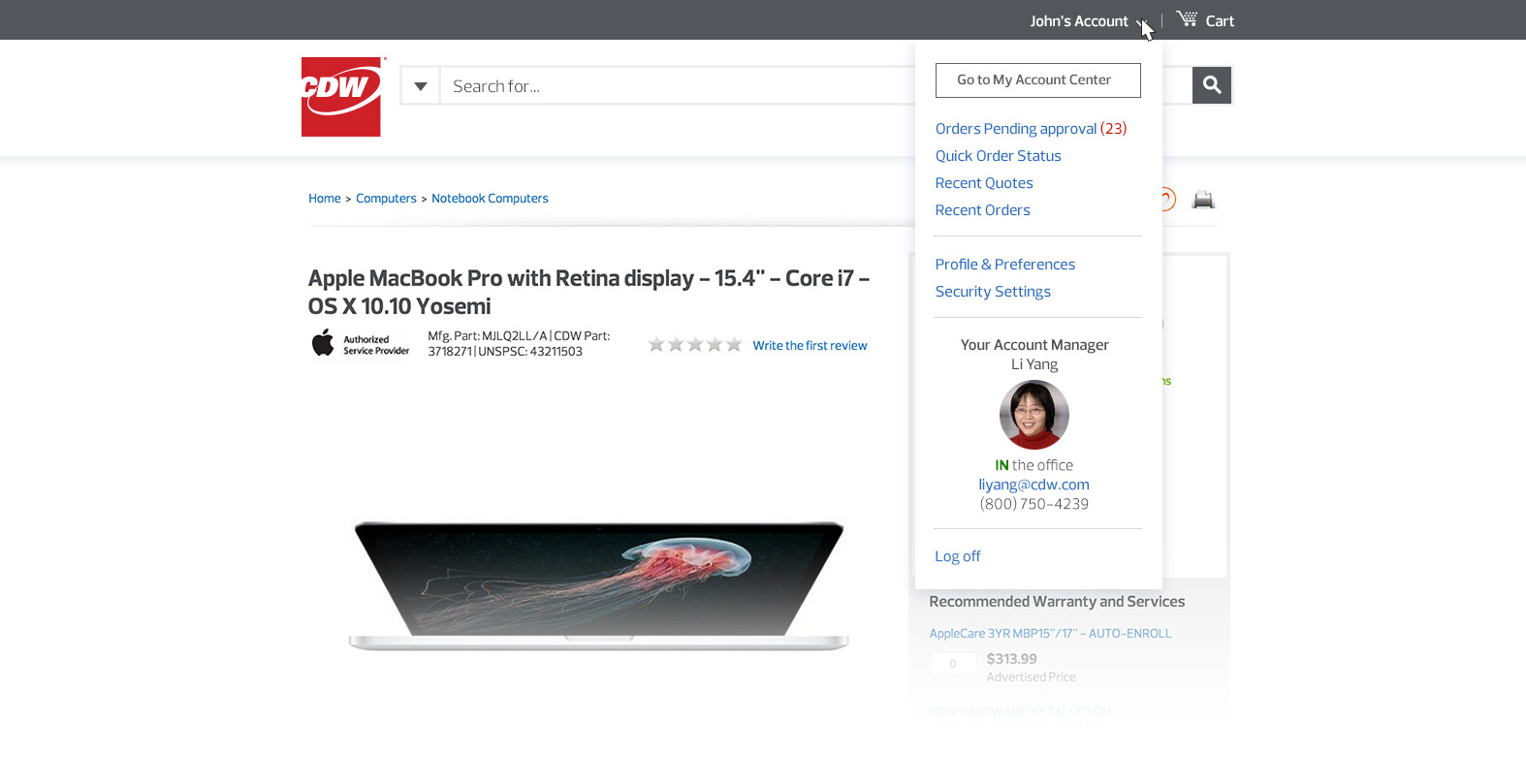
Task: Expand the search category dropdown arrow
Action: [x=421, y=86]
